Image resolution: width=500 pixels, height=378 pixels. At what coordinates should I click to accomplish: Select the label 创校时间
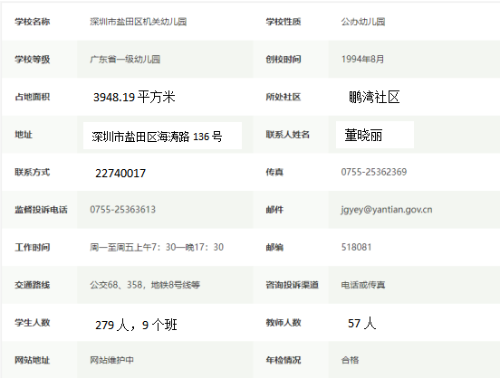(x=283, y=59)
